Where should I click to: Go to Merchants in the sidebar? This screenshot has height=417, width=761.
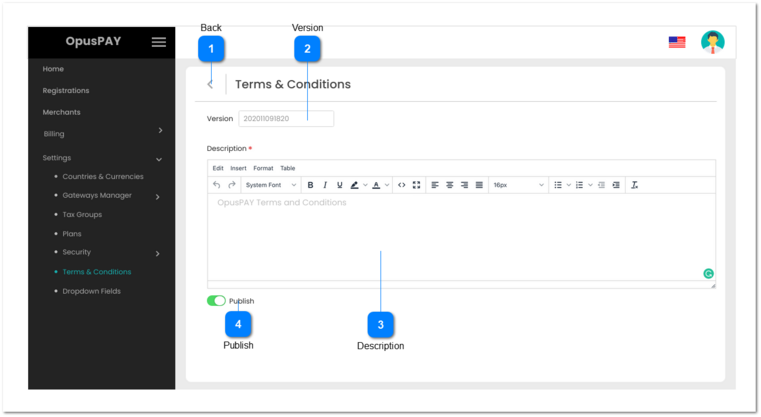click(x=61, y=112)
